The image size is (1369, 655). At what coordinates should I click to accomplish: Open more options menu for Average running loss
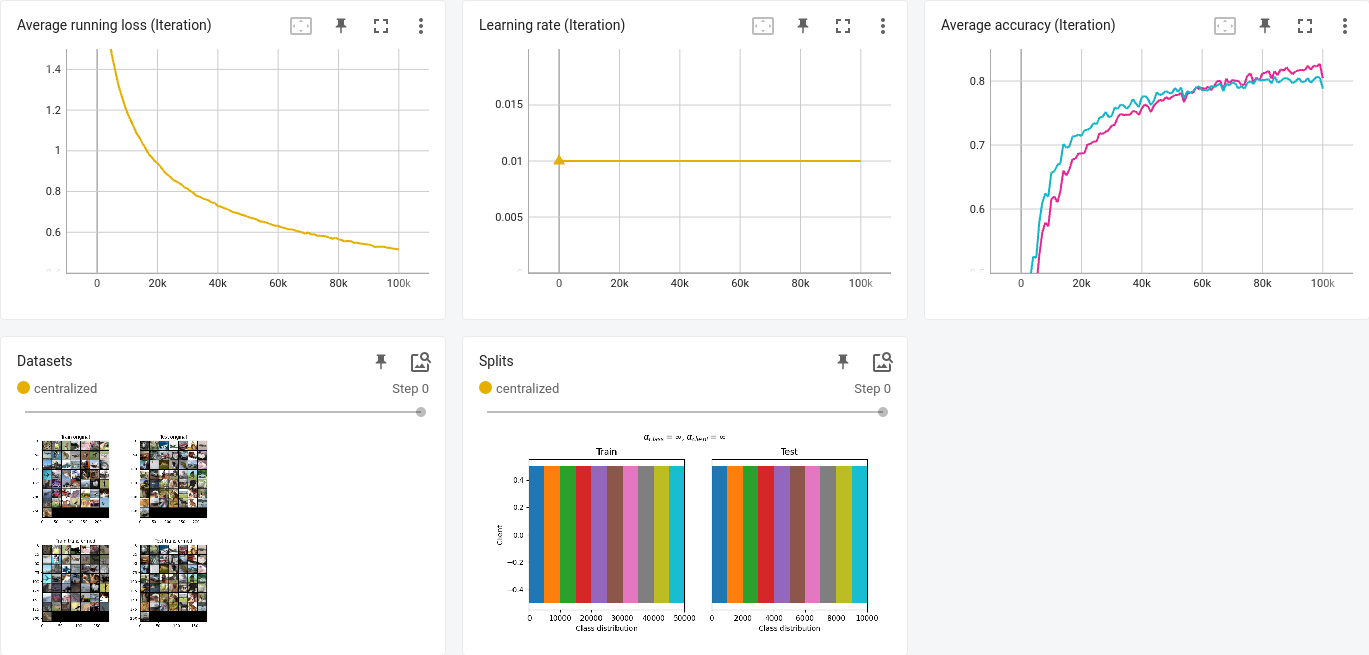(x=420, y=26)
